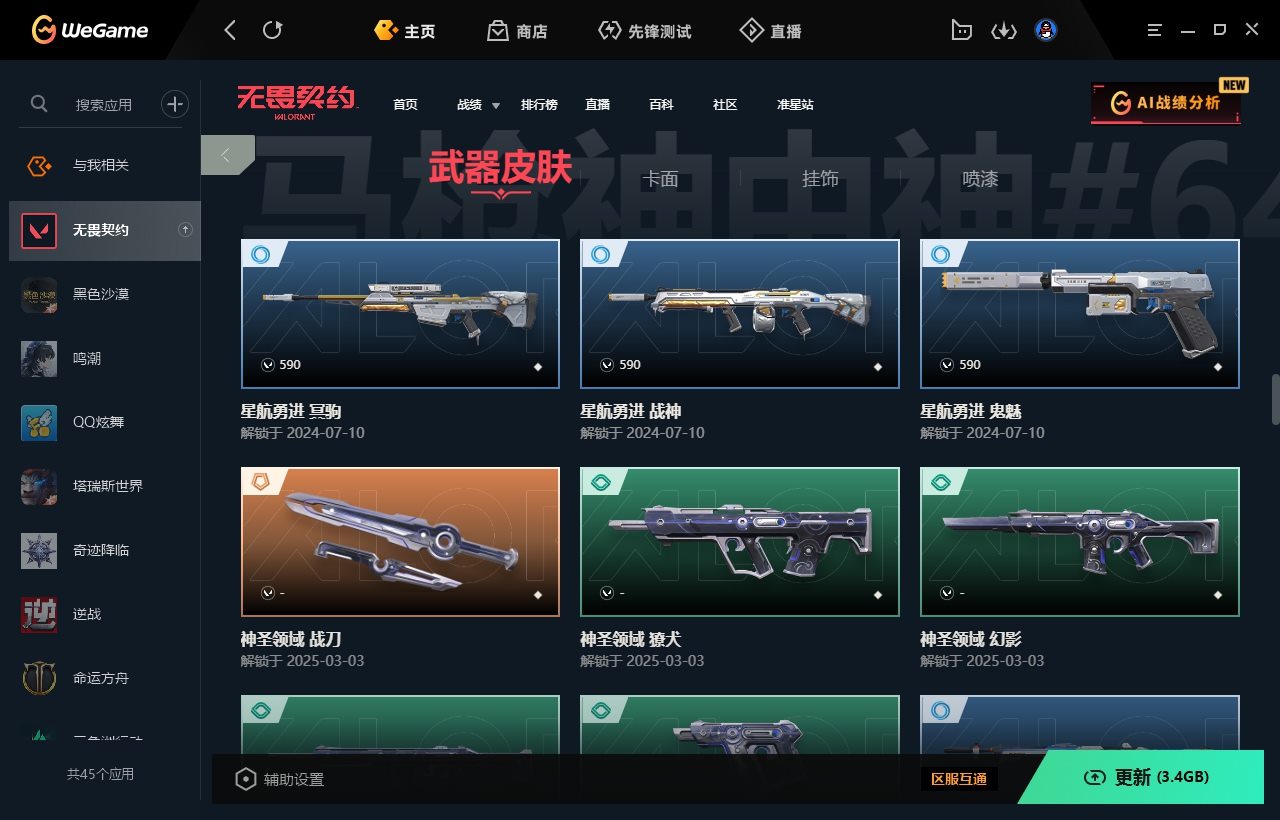Open 黑色沙漠 game in sidebar

[105, 294]
